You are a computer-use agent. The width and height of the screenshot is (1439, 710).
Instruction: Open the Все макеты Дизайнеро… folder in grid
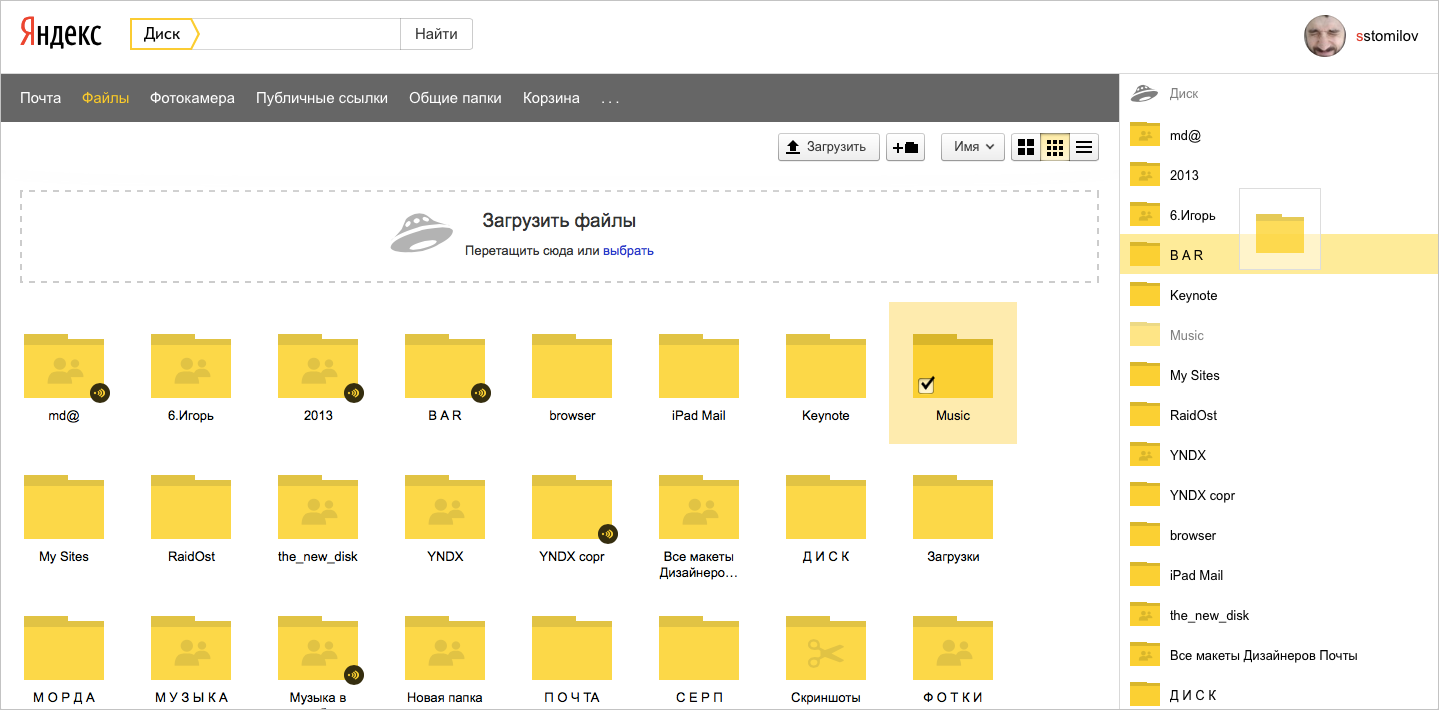(699, 508)
